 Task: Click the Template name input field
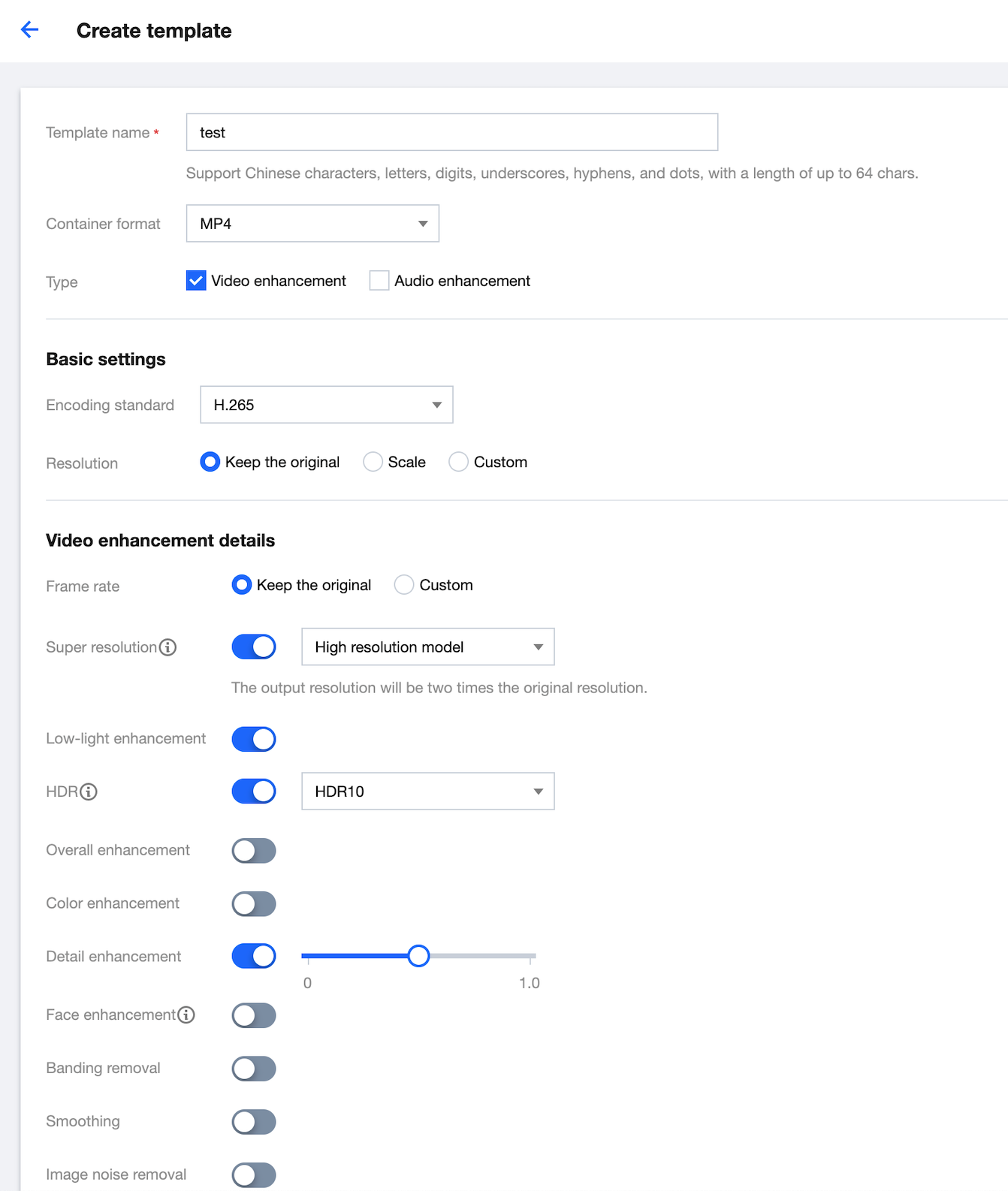pyautogui.click(x=451, y=132)
